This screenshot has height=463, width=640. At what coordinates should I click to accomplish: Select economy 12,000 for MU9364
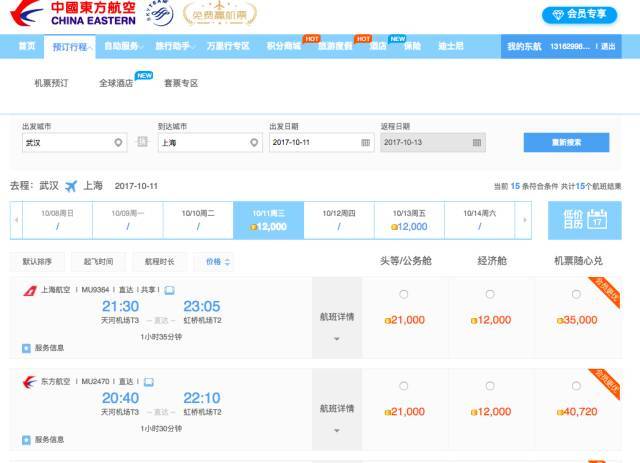pyautogui.click(x=490, y=294)
